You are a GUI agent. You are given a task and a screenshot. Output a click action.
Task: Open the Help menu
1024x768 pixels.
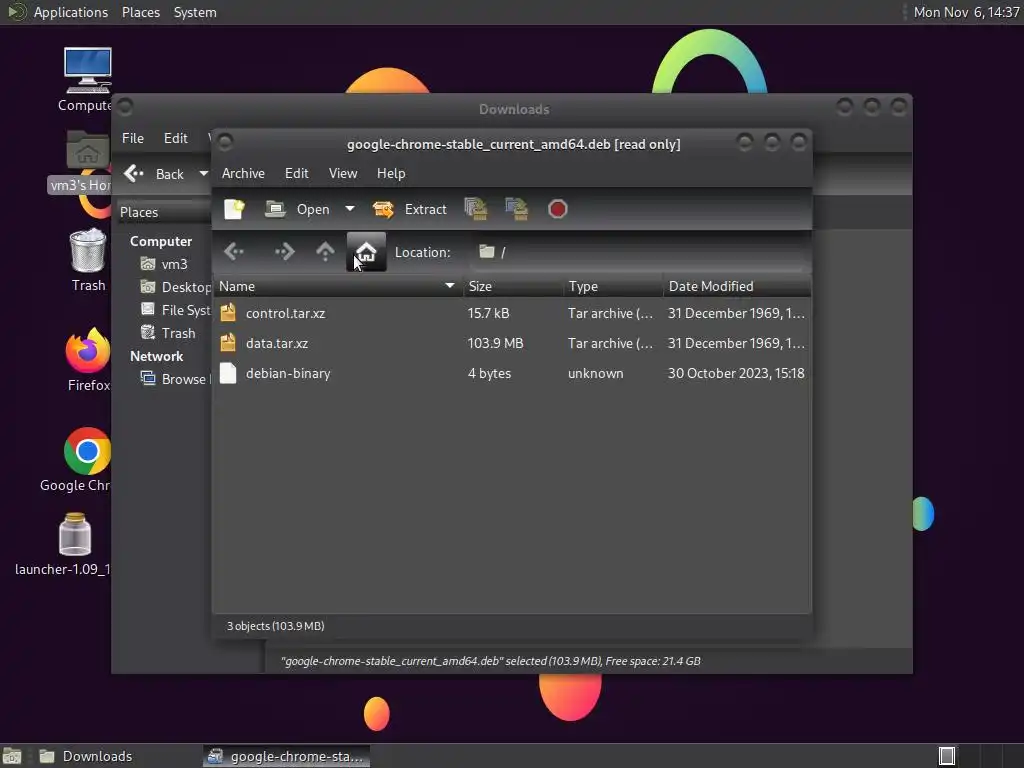[391, 173]
